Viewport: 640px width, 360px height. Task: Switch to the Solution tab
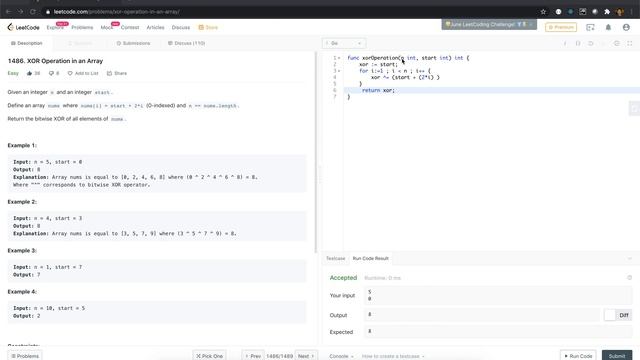point(80,43)
